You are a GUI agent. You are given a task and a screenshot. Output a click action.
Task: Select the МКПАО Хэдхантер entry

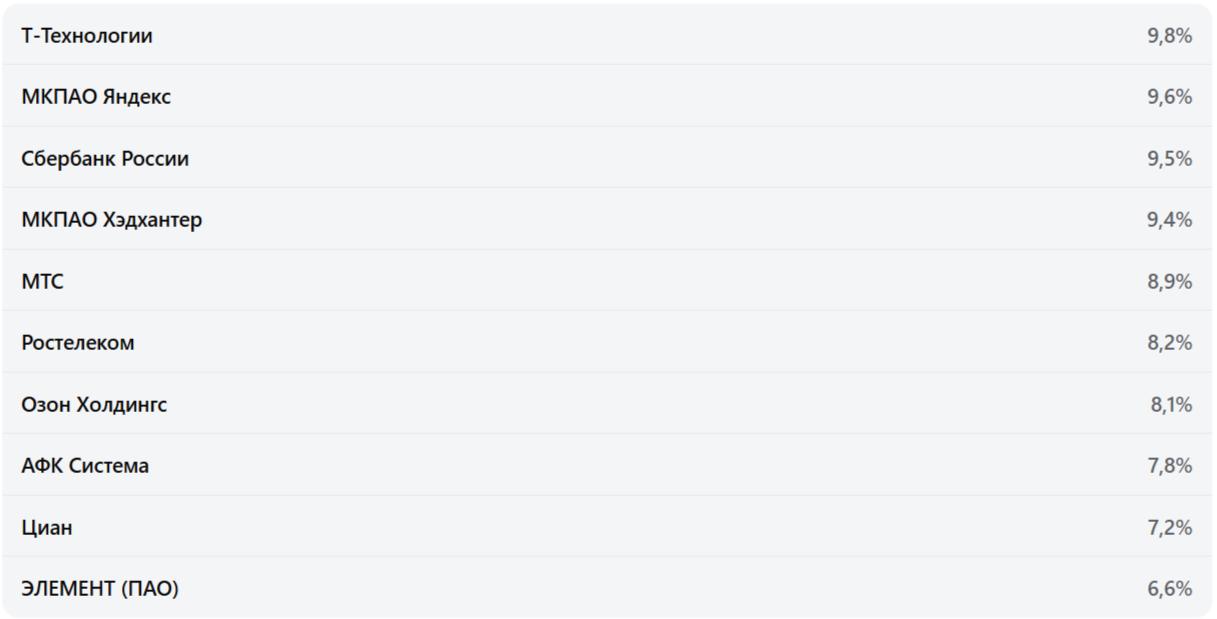[111, 220]
